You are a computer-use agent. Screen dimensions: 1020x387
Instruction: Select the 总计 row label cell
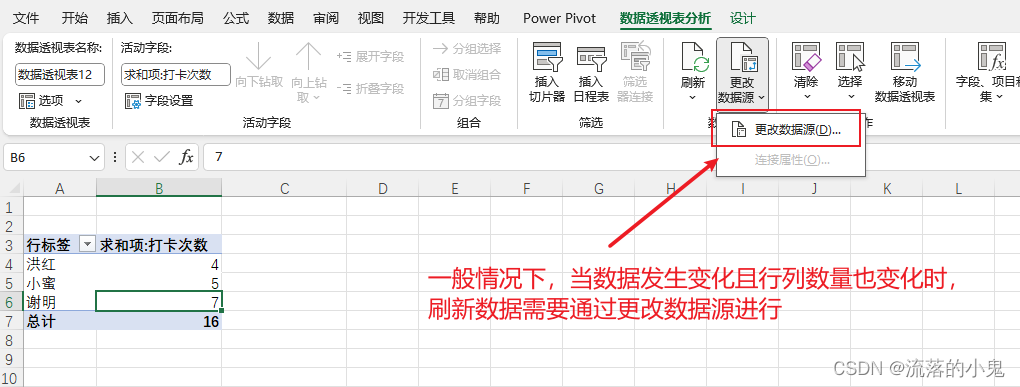point(60,321)
